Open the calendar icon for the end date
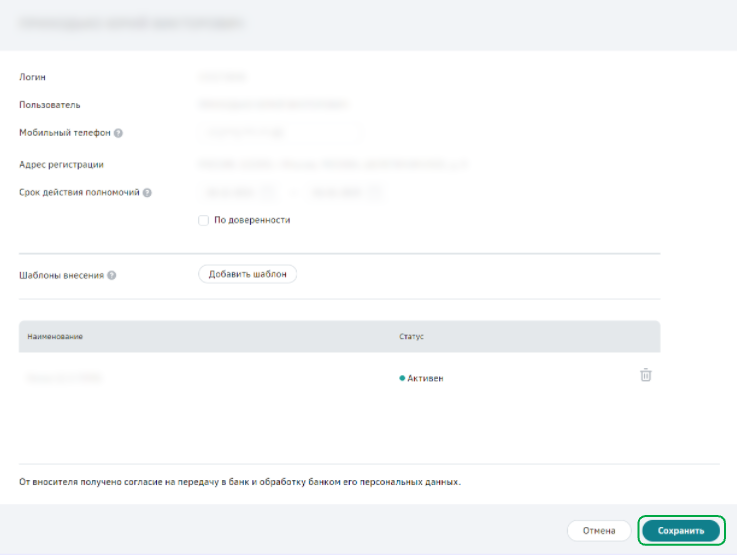737x555 pixels. (x=376, y=192)
